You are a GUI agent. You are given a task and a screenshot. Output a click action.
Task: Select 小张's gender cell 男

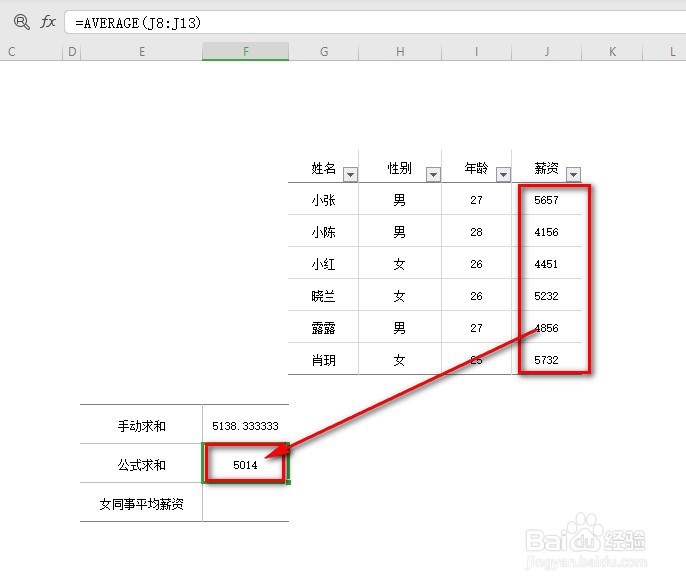400,200
